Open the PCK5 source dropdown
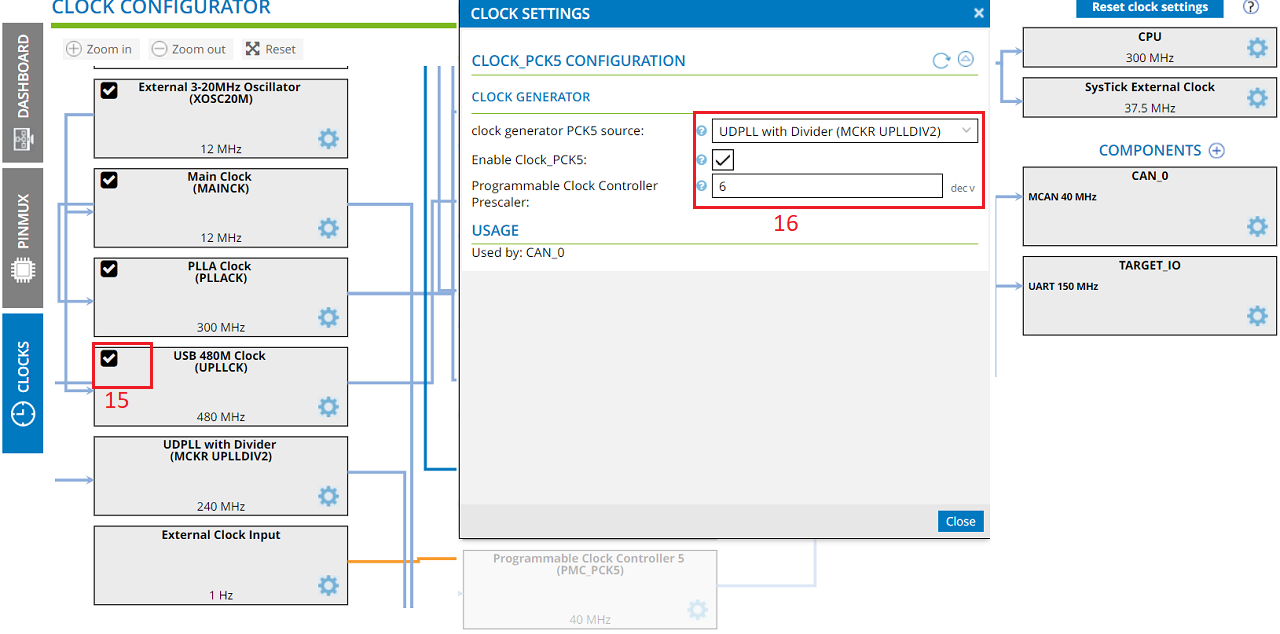The width and height of the screenshot is (1280, 634). 844,131
